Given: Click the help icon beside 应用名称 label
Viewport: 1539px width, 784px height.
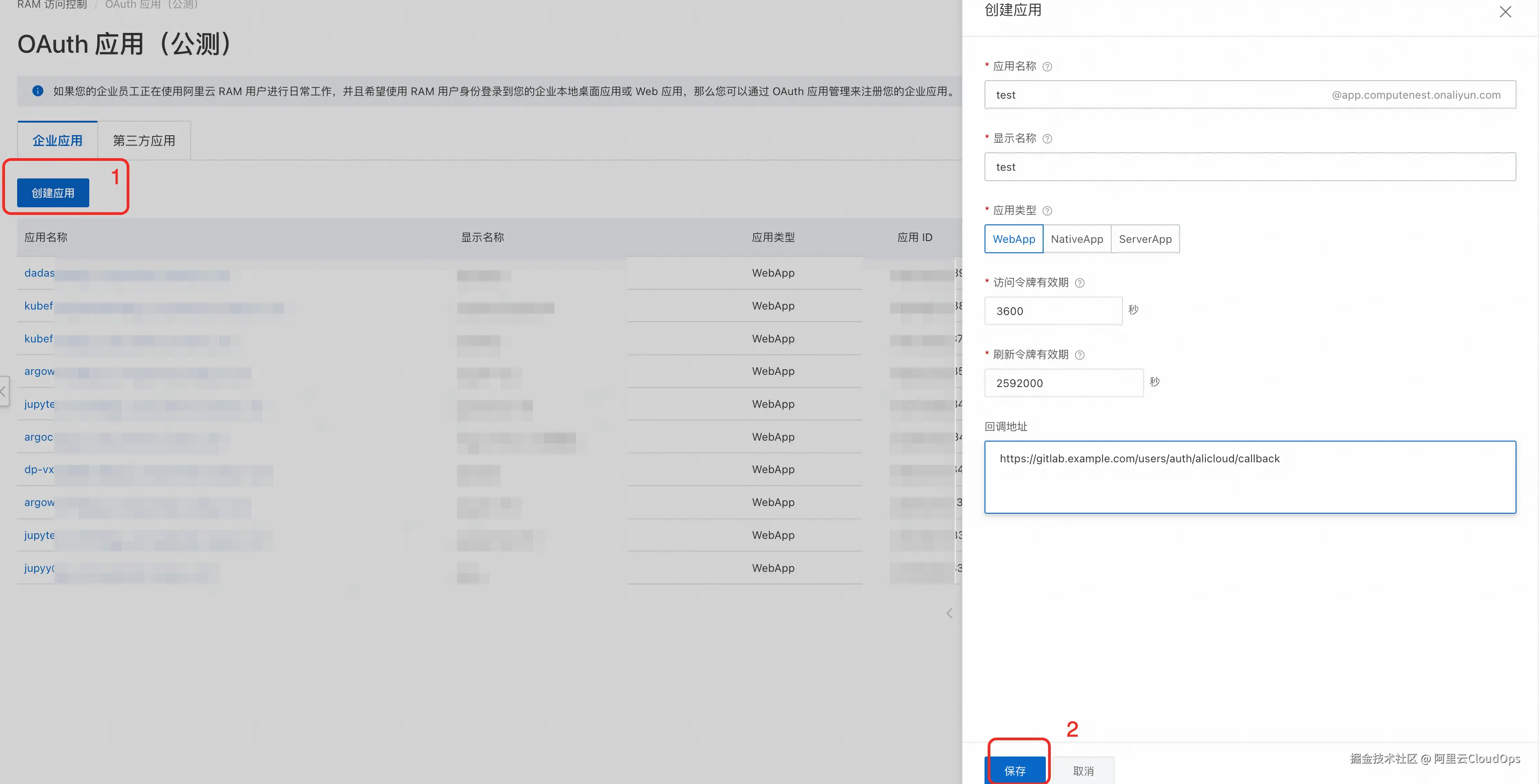Looking at the screenshot, I should [1047, 66].
